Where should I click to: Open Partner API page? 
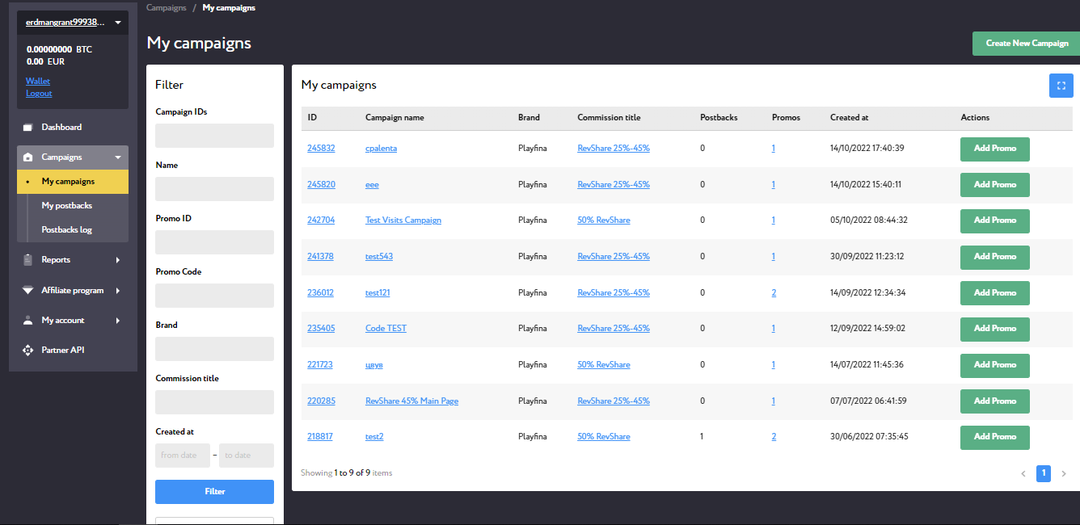[63, 350]
